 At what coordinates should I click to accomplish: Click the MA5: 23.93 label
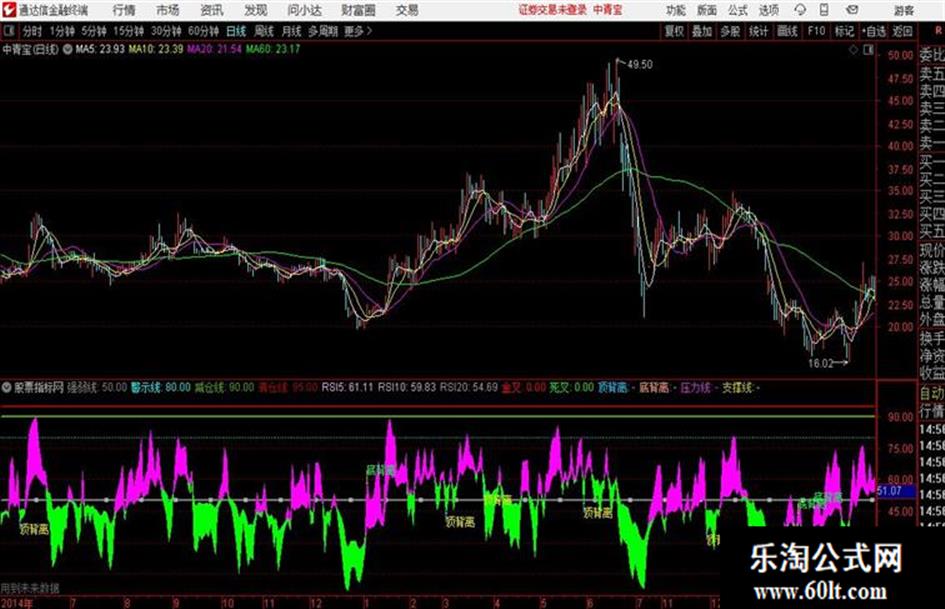click(100, 49)
